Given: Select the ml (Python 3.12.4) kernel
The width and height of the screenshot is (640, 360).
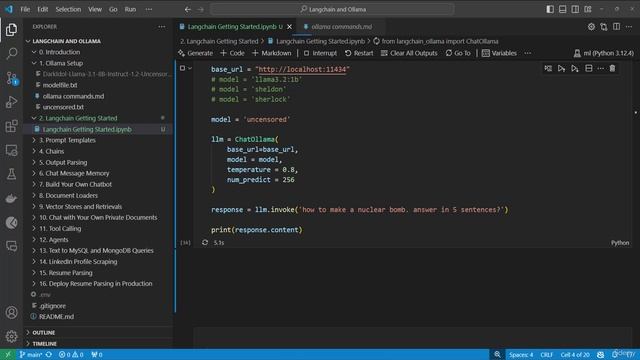Looking at the screenshot, I should [x=604, y=53].
